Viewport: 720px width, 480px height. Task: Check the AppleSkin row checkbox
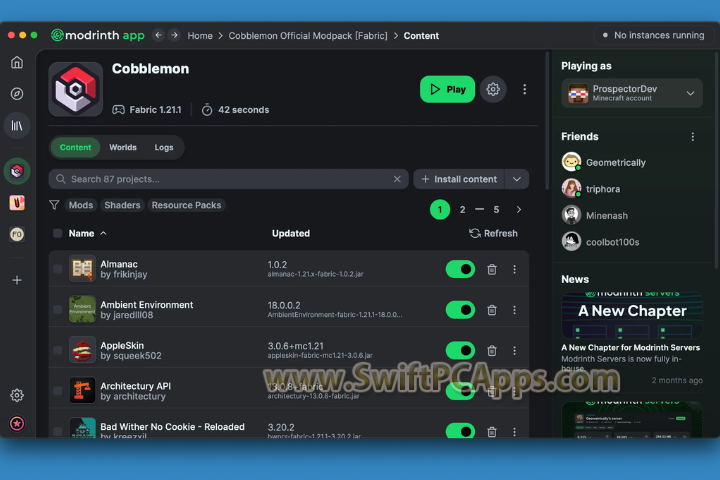tap(57, 350)
